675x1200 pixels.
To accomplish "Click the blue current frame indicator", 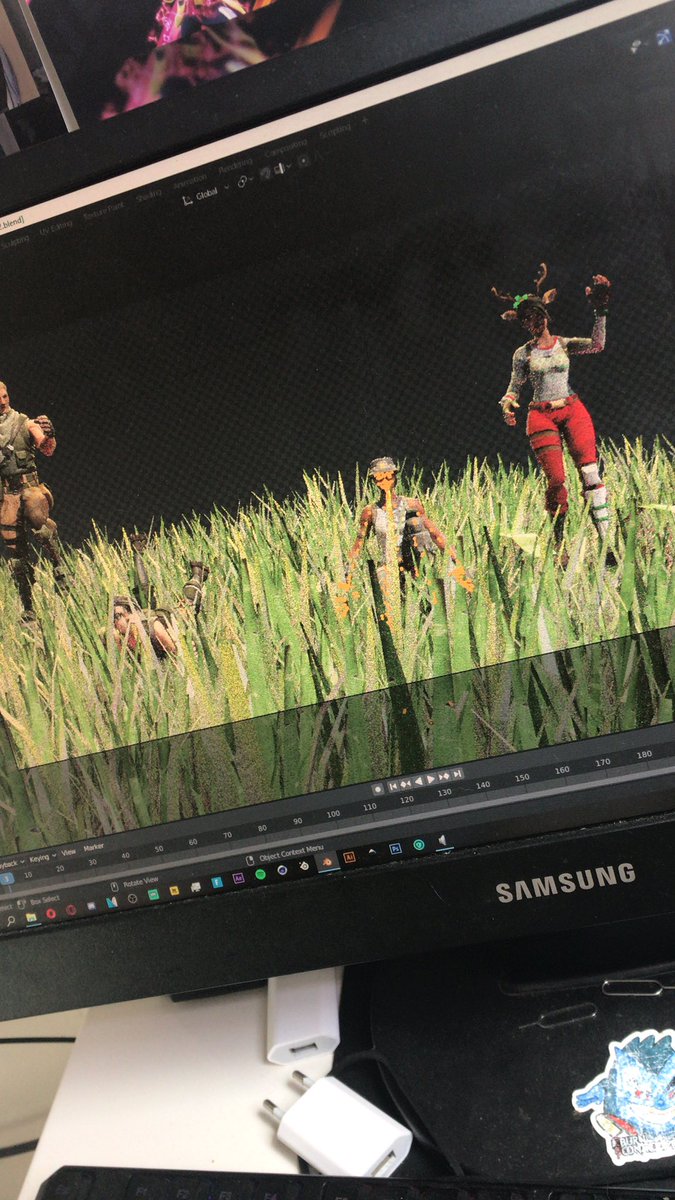I will point(6,879).
